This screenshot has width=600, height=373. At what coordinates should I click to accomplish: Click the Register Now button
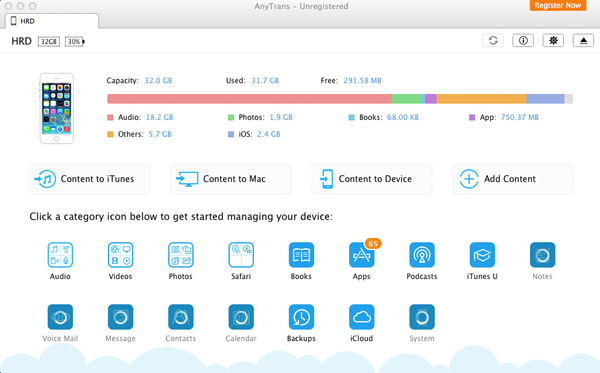(x=558, y=5)
